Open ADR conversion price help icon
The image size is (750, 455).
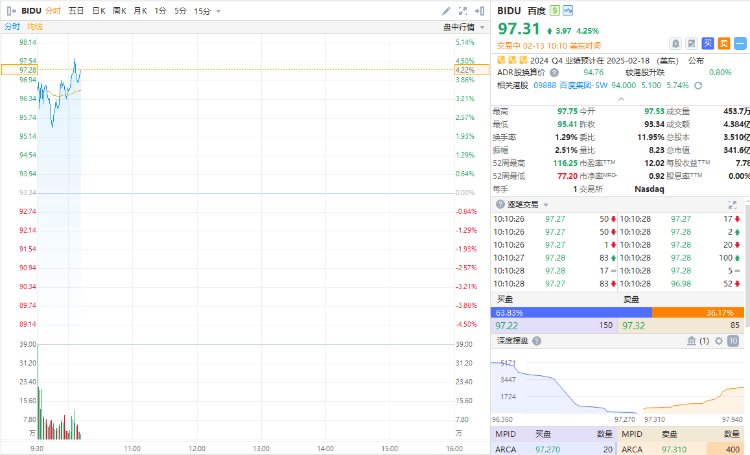(554, 72)
